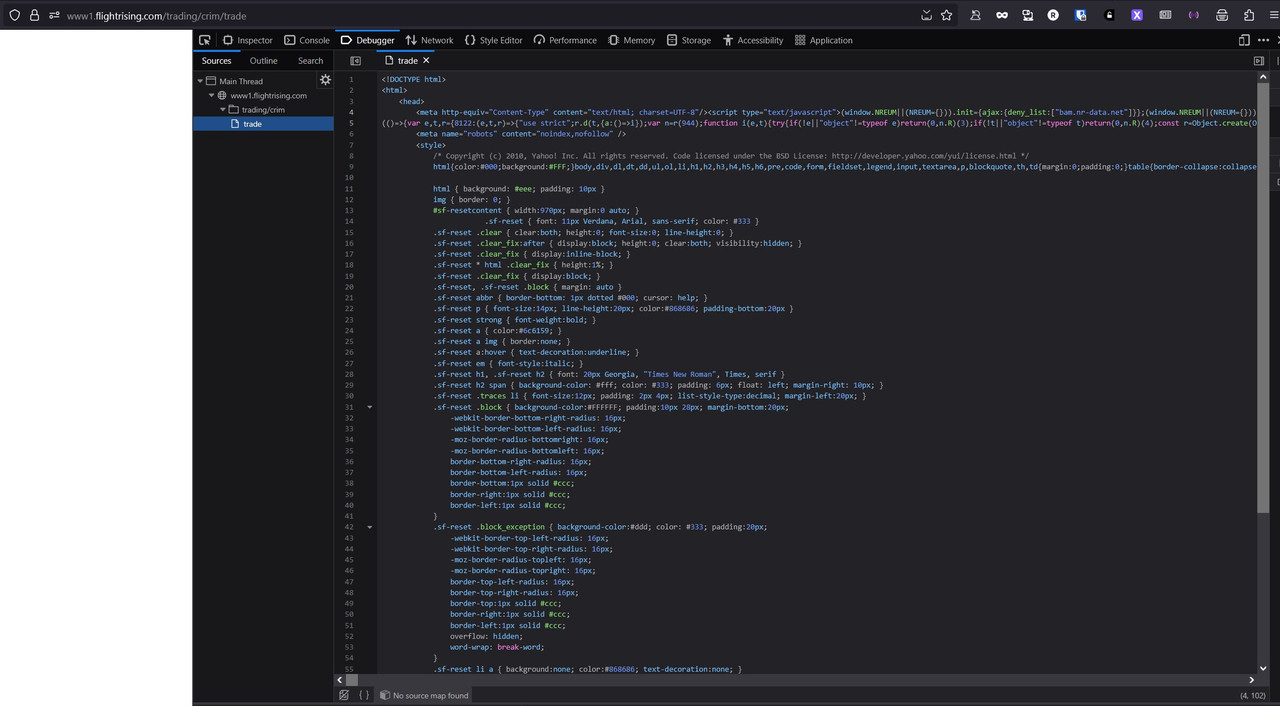Image resolution: width=1280 pixels, height=706 pixels.
Task: Click the tracking protection shield icon
Action: [14, 16]
